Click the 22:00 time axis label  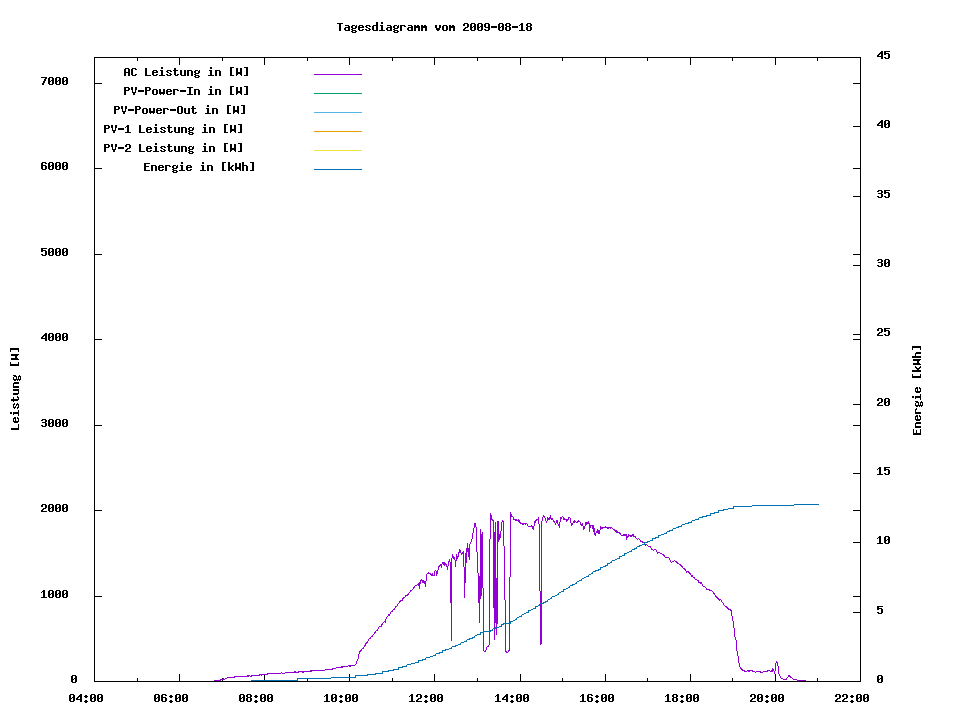851,699
